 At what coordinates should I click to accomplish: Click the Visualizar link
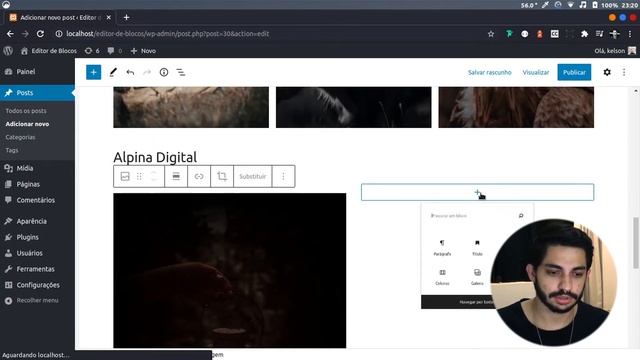coord(536,72)
